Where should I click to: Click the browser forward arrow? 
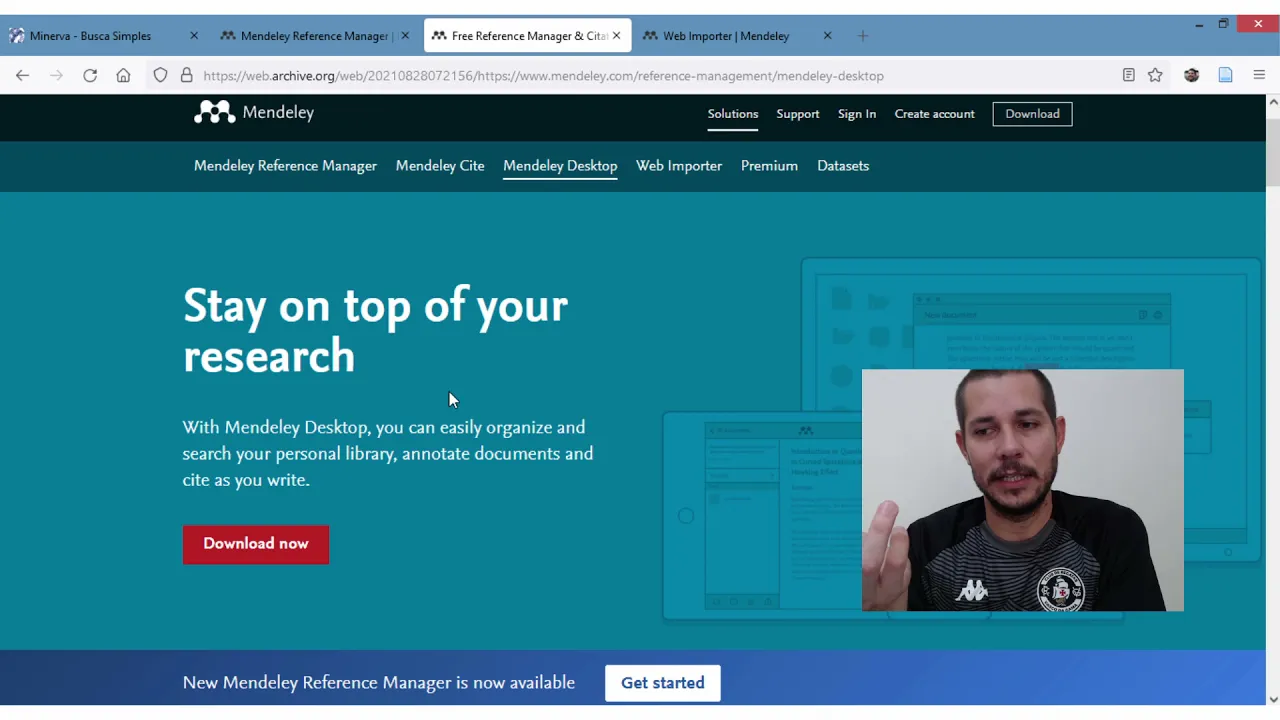point(56,75)
